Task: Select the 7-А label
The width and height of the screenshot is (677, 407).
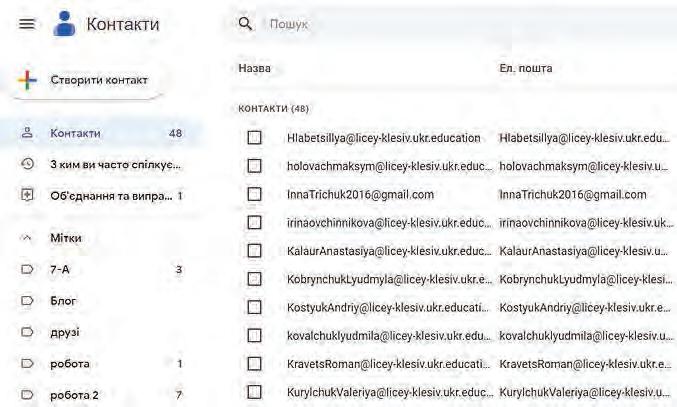Action: pyautogui.click(x=60, y=270)
